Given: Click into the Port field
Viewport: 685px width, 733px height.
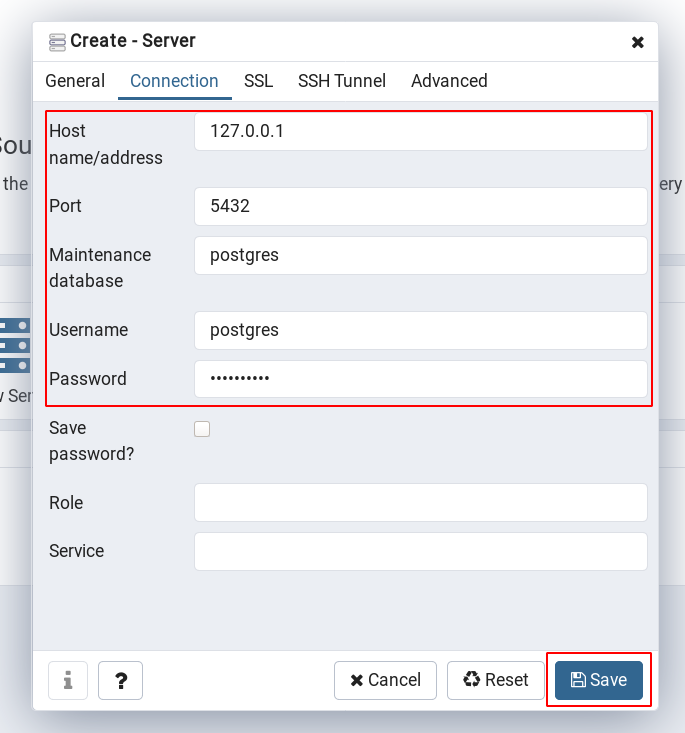Looking at the screenshot, I should coord(421,206).
